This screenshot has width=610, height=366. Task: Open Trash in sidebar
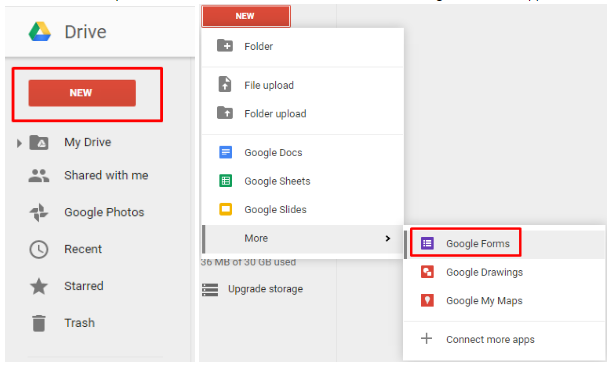tap(79, 323)
